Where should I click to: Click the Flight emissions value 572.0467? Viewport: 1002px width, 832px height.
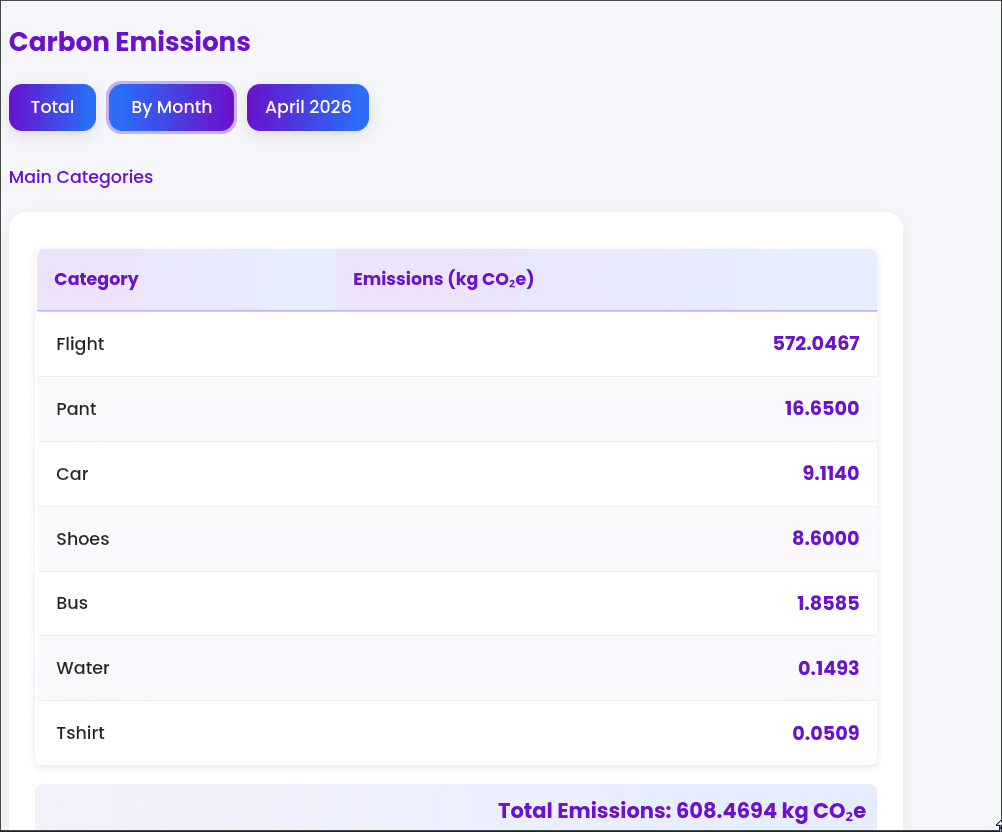pos(816,344)
